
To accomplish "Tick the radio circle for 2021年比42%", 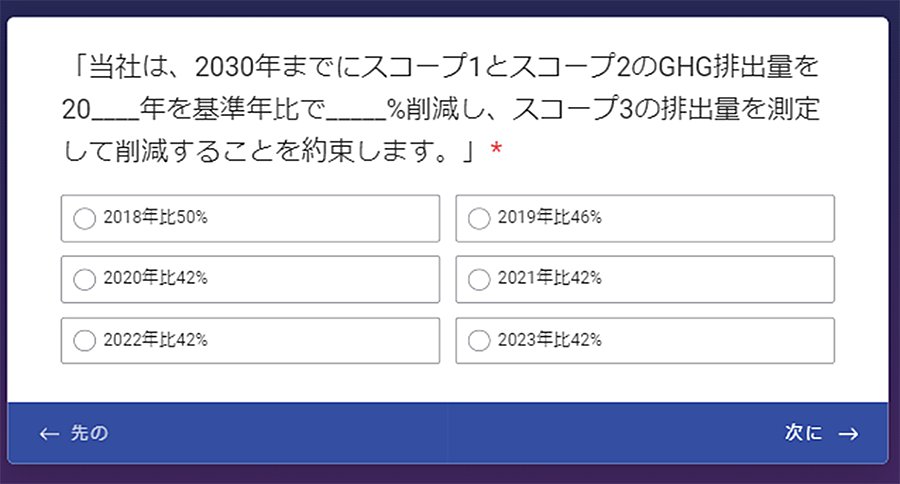I will pos(479,279).
